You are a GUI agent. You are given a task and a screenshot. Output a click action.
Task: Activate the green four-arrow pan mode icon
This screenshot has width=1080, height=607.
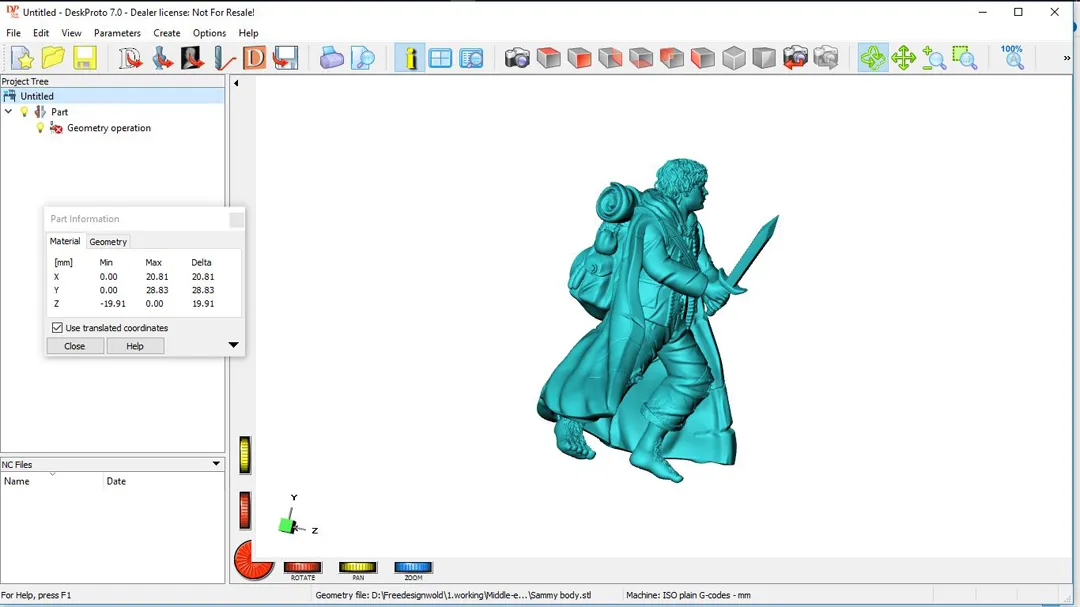coord(903,58)
